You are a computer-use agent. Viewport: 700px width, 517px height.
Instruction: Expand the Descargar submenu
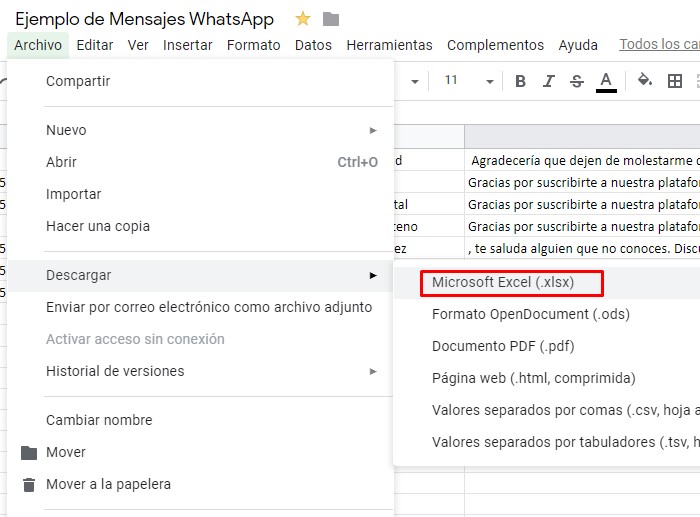point(373,275)
